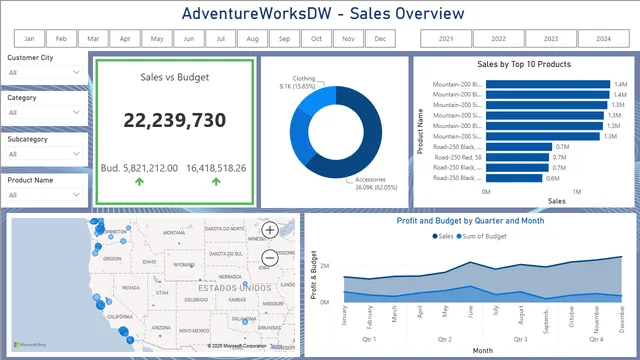Filter by Jan month button
The width and height of the screenshot is (640, 360).
click(x=29, y=39)
